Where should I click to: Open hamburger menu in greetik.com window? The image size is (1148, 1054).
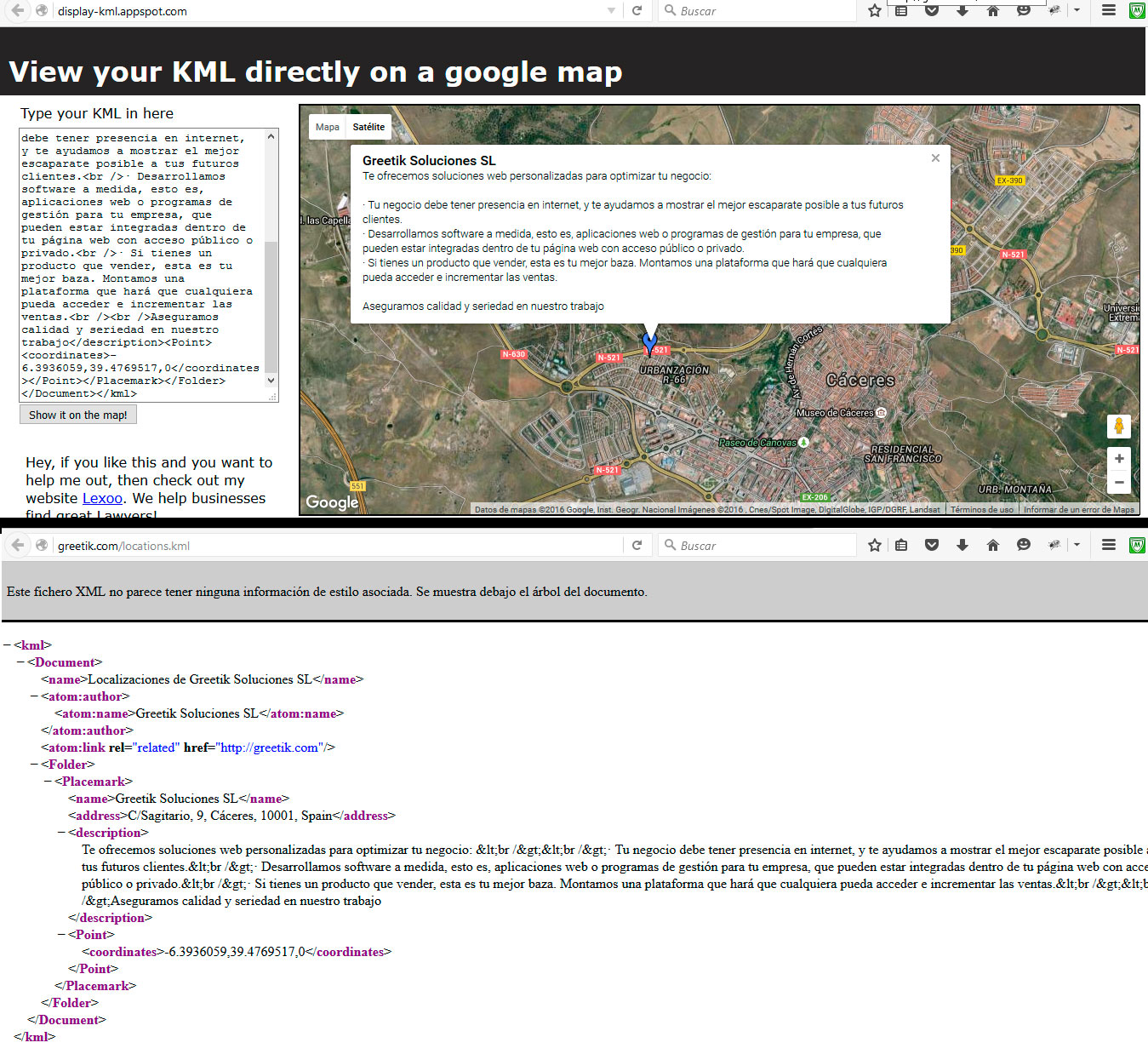(1109, 545)
